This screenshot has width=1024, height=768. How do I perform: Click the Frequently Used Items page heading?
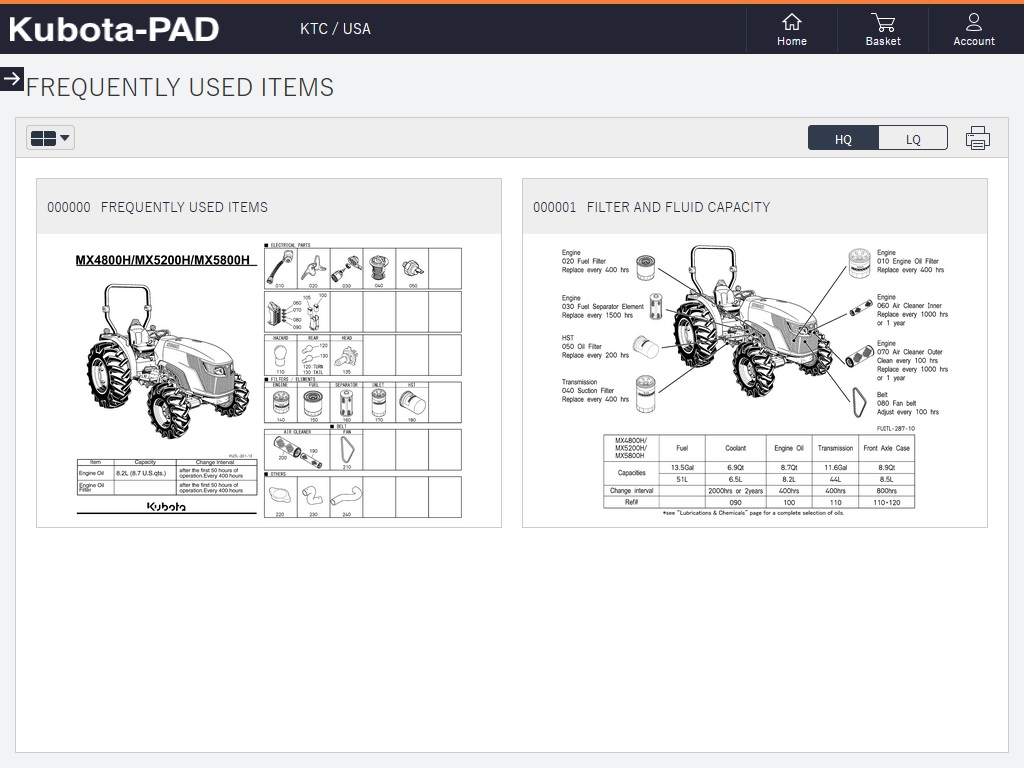[x=180, y=88]
